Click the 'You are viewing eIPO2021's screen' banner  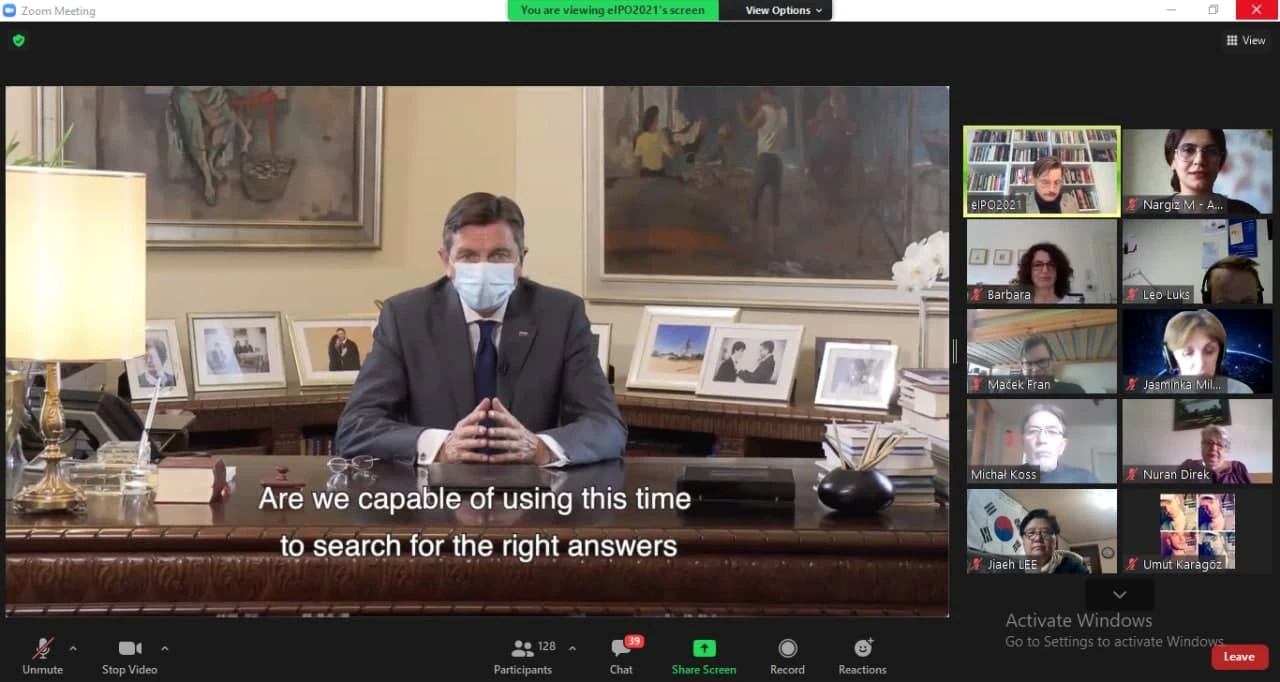pyautogui.click(x=612, y=10)
